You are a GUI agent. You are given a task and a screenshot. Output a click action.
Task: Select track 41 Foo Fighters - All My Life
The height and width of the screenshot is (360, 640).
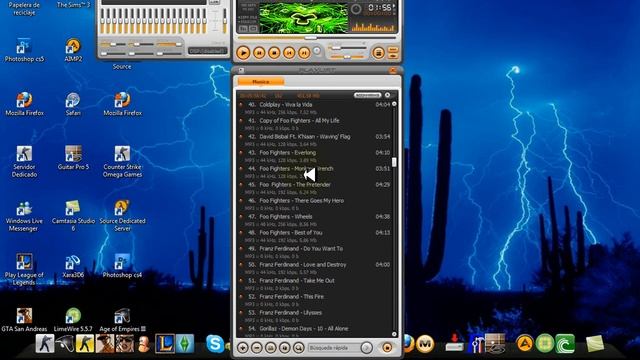click(x=315, y=124)
